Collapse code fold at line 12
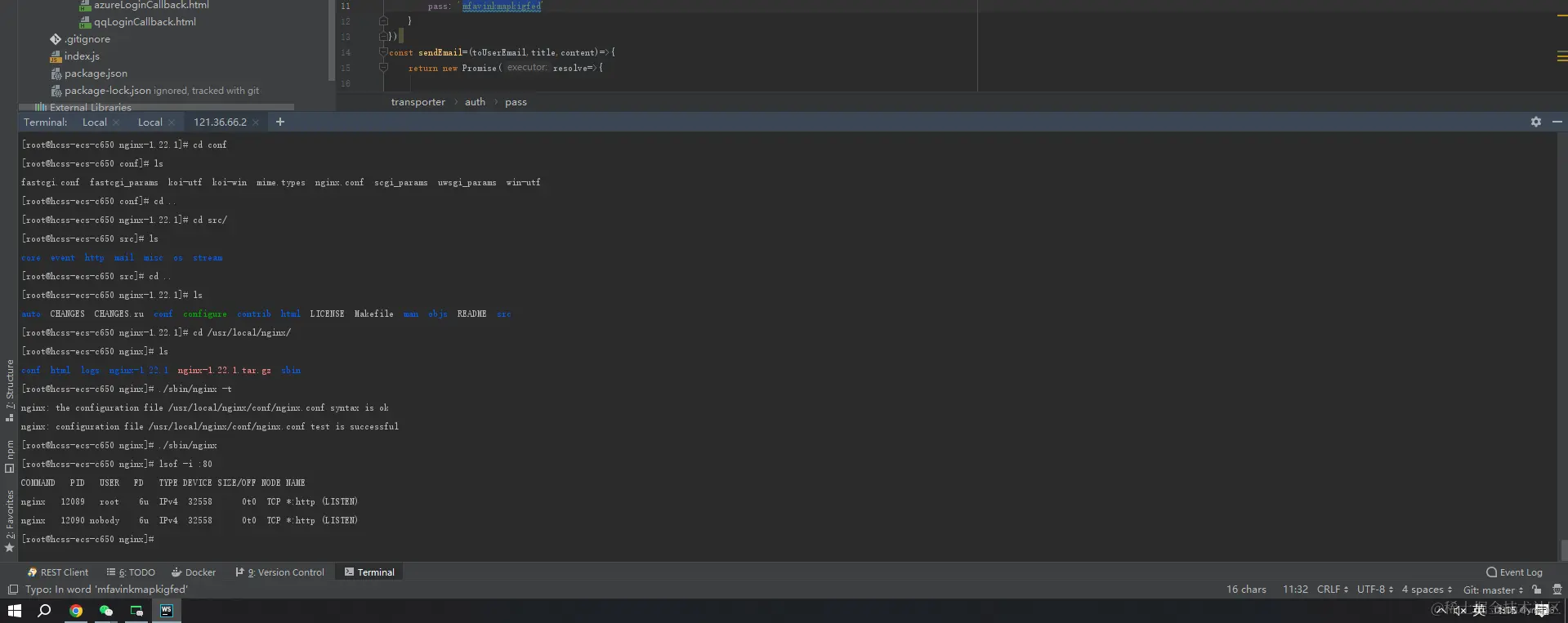 click(x=383, y=21)
